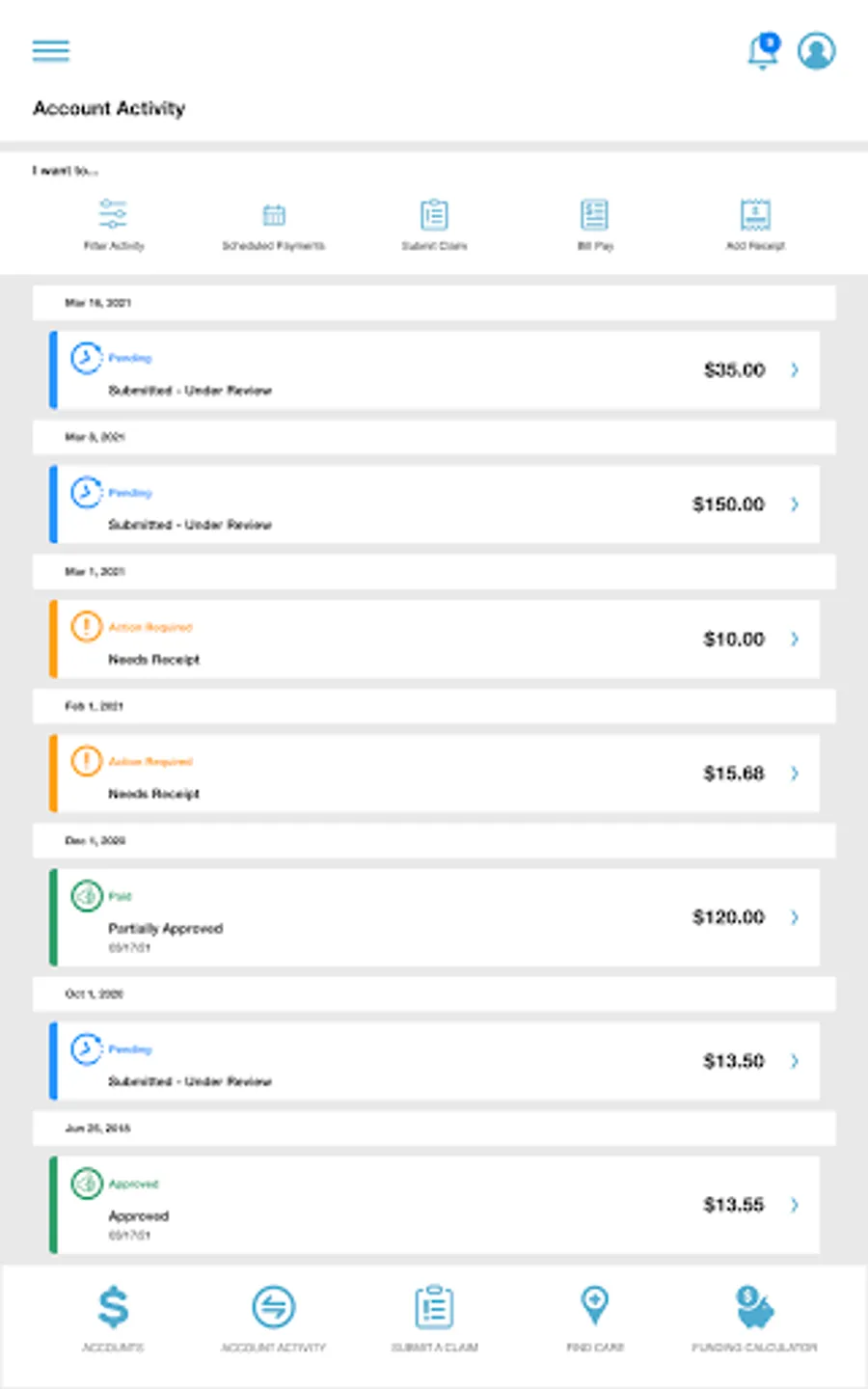Click the orange alert icon on the $10.00 entry
The image size is (868, 1389).
point(86,627)
